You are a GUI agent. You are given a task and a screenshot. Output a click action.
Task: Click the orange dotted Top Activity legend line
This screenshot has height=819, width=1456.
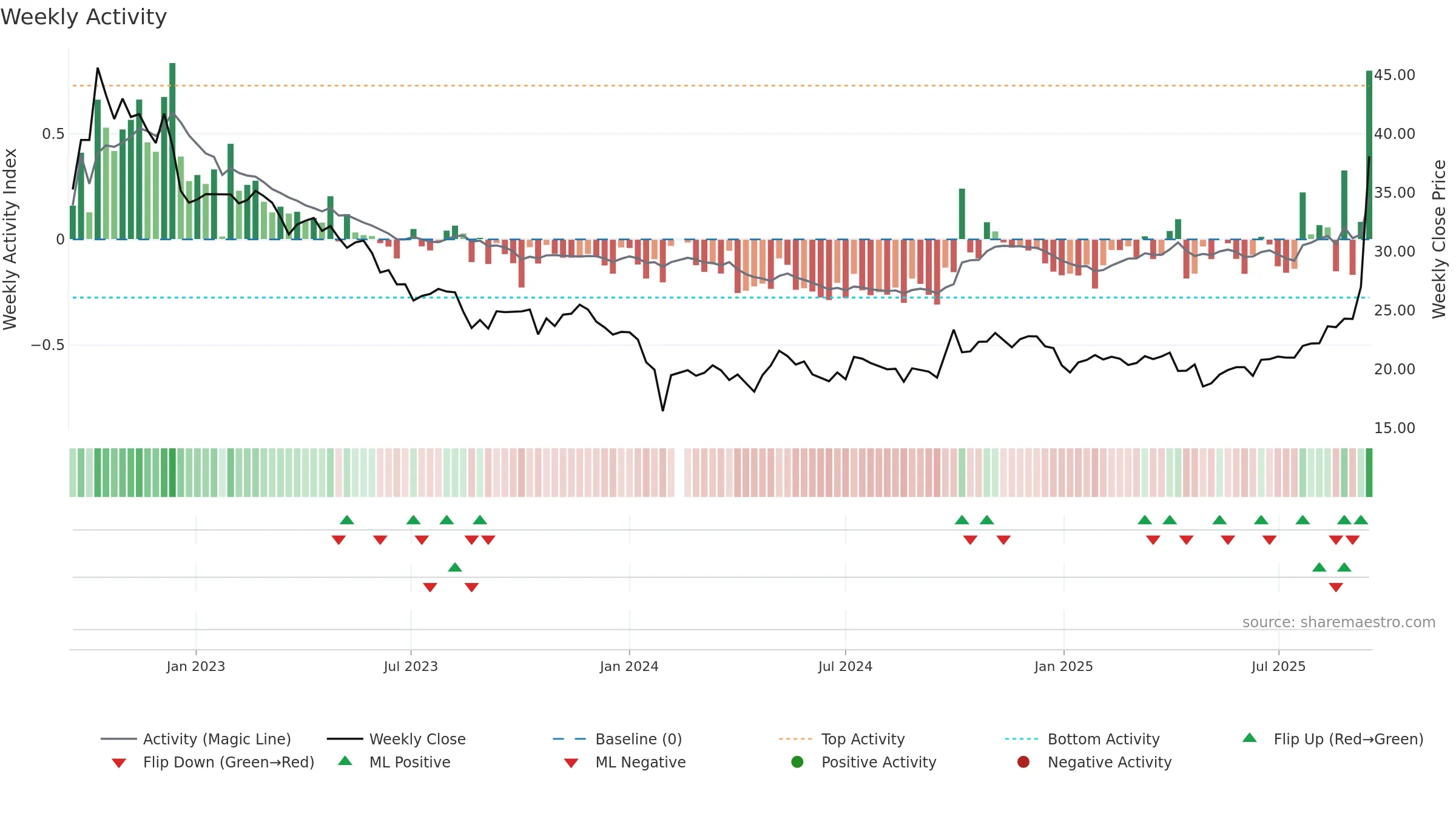click(x=795, y=739)
